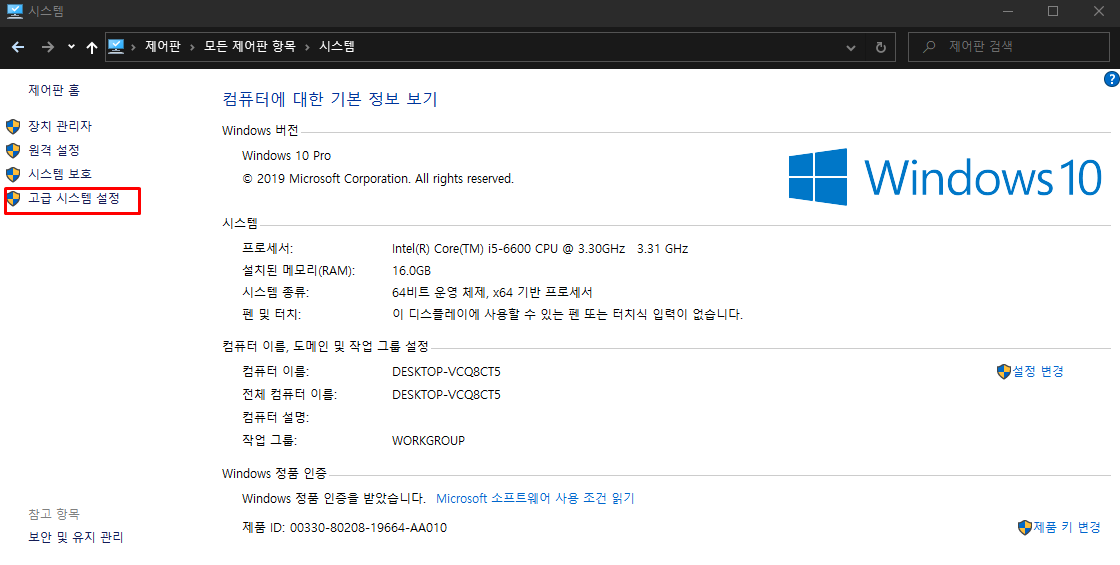The height and width of the screenshot is (565, 1120).
Task: Click breadcrumb chevron after 모든 제어판 항목
Action: coord(307,47)
